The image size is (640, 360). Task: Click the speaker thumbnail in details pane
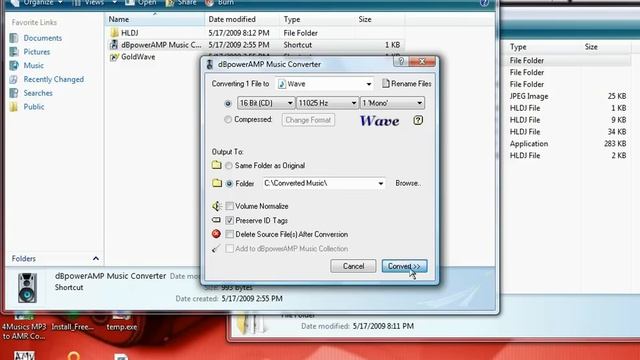coord(27,288)
